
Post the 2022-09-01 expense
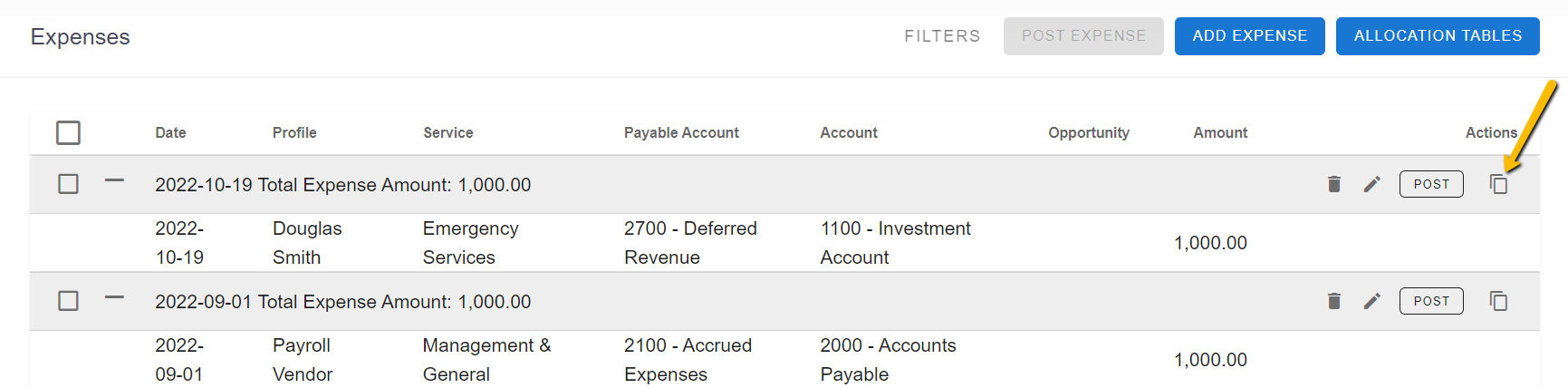click(1431, 301)
